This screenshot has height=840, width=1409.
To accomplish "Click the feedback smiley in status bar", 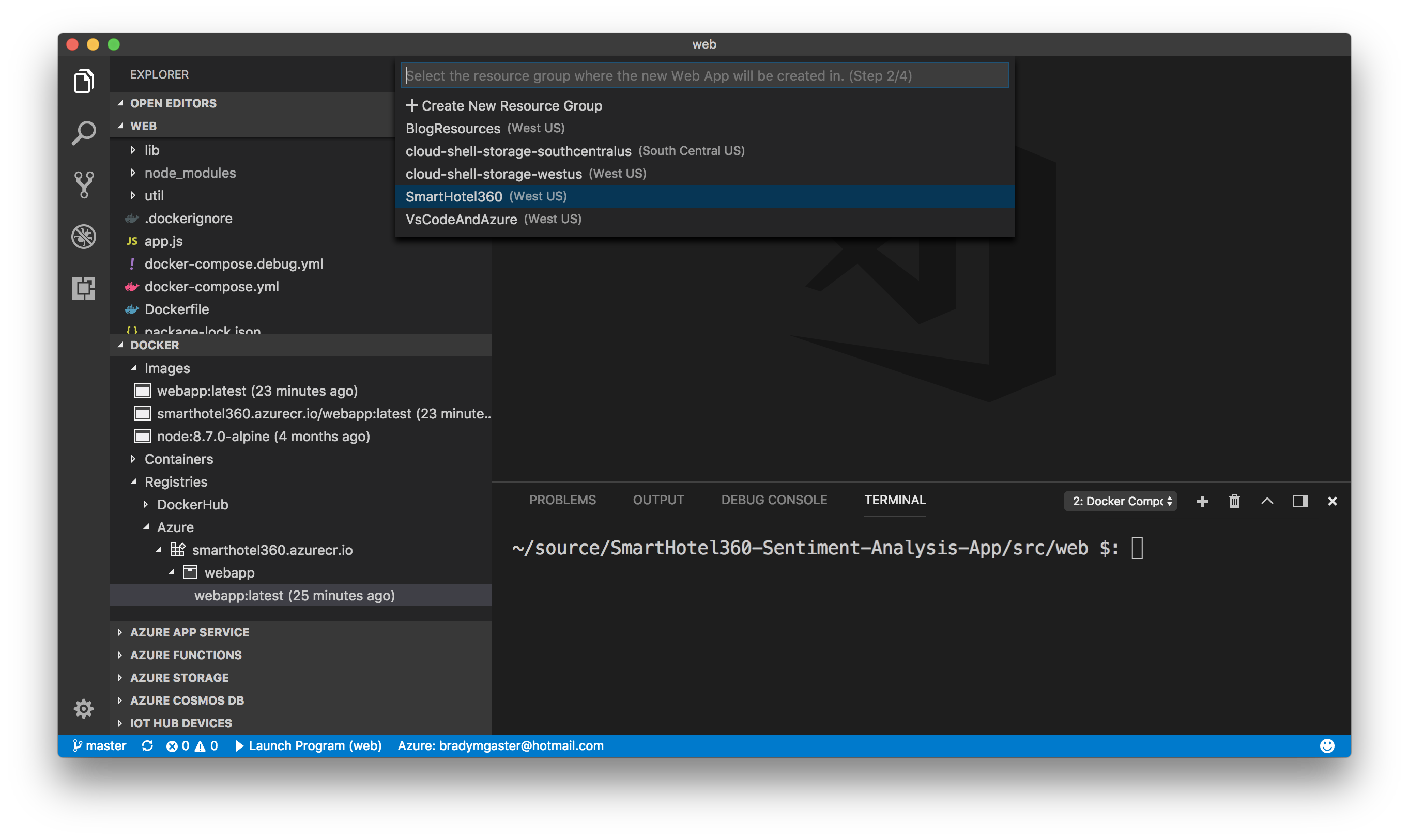I will pos(1327,745).
